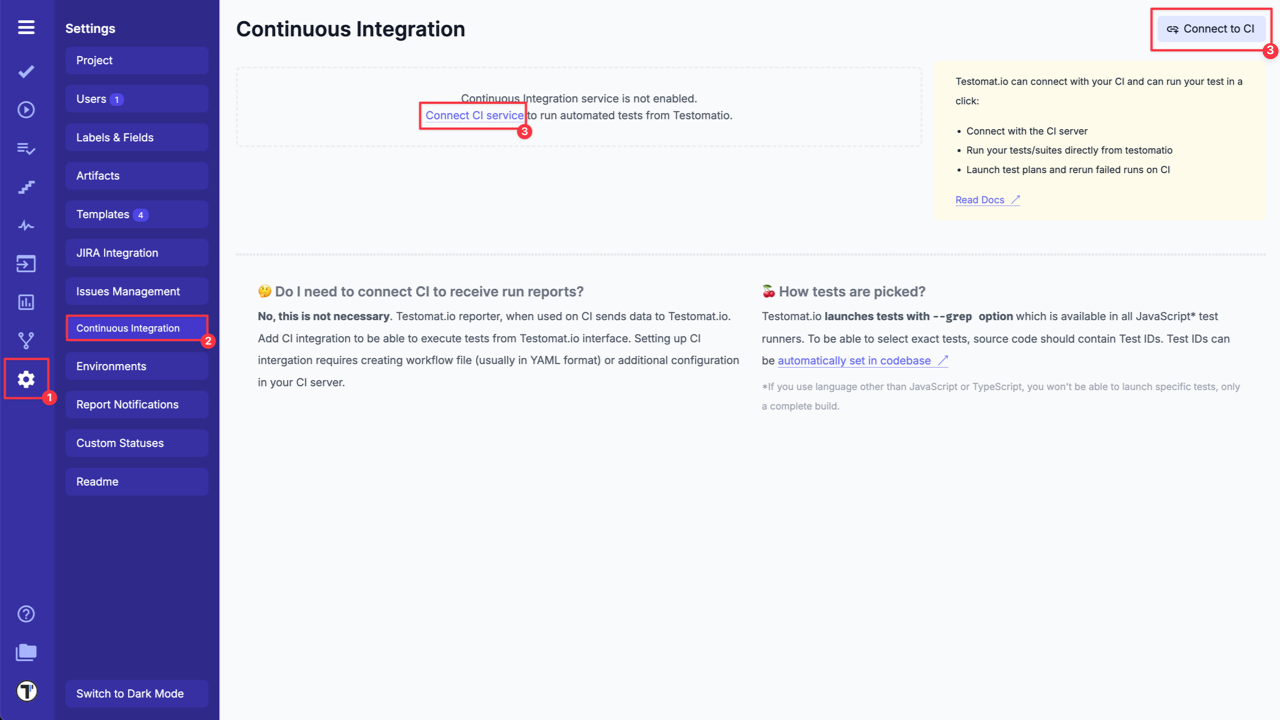
Task: Switch to Dark Mode
Action: pyautogui.click(x=137, y=694)
